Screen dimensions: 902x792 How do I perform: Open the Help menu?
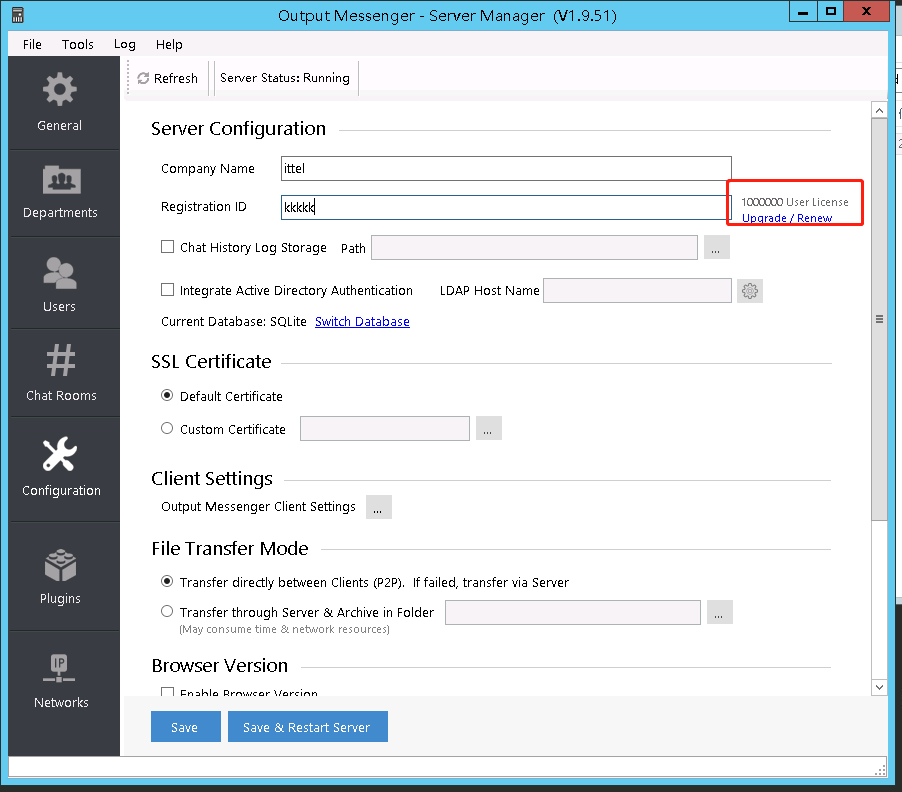[x=169, y=44]
